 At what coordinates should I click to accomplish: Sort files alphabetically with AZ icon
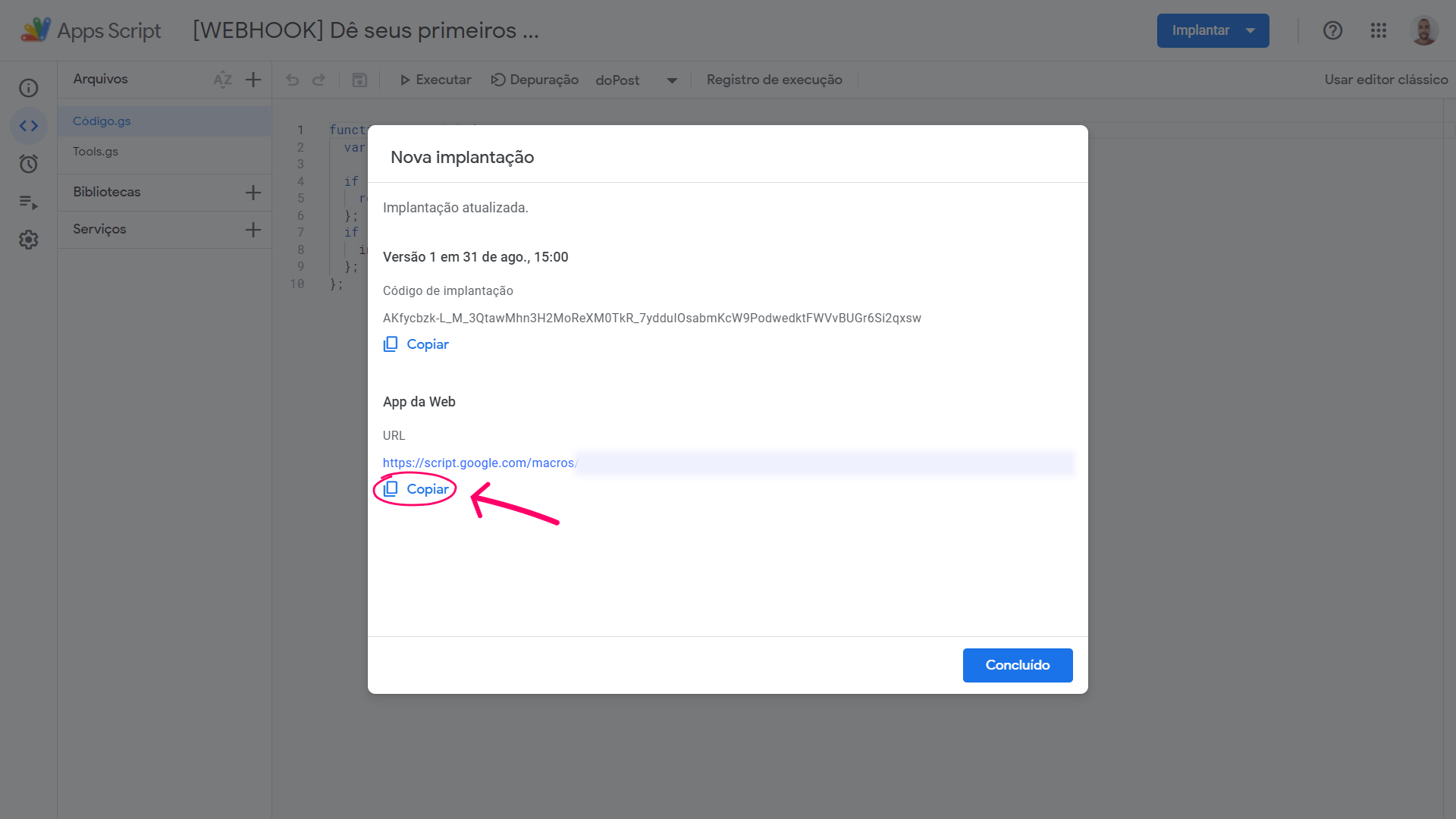tap(222, 80)
